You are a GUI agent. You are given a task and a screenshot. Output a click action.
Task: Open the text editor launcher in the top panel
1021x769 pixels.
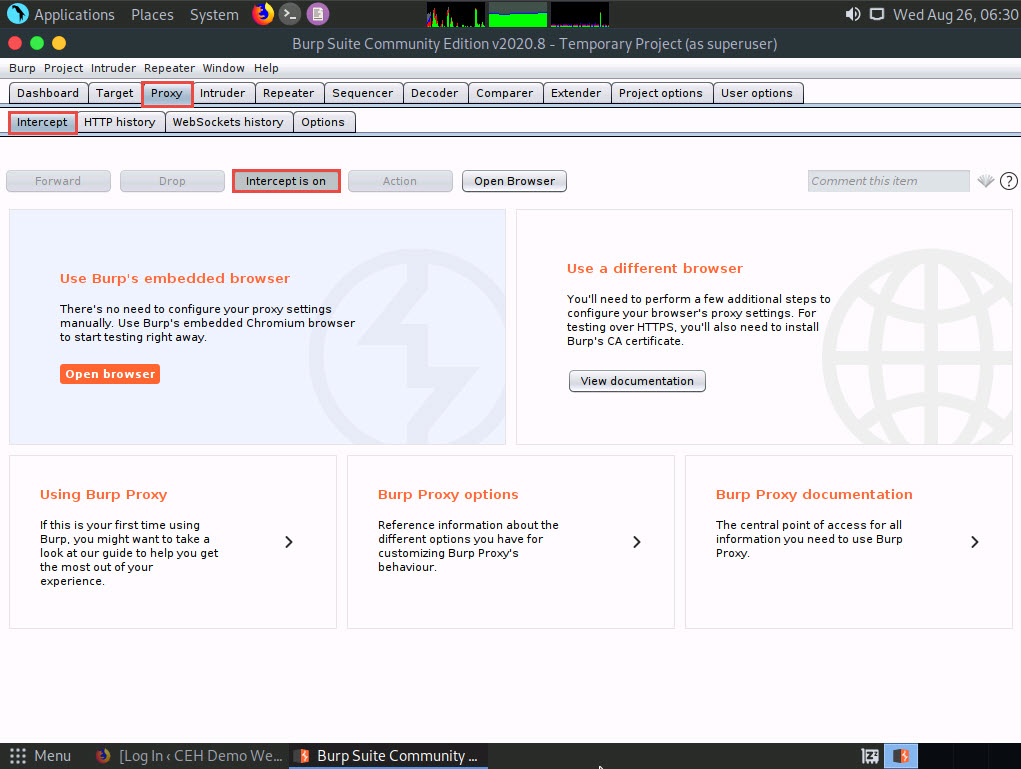(x=317, y=14)
